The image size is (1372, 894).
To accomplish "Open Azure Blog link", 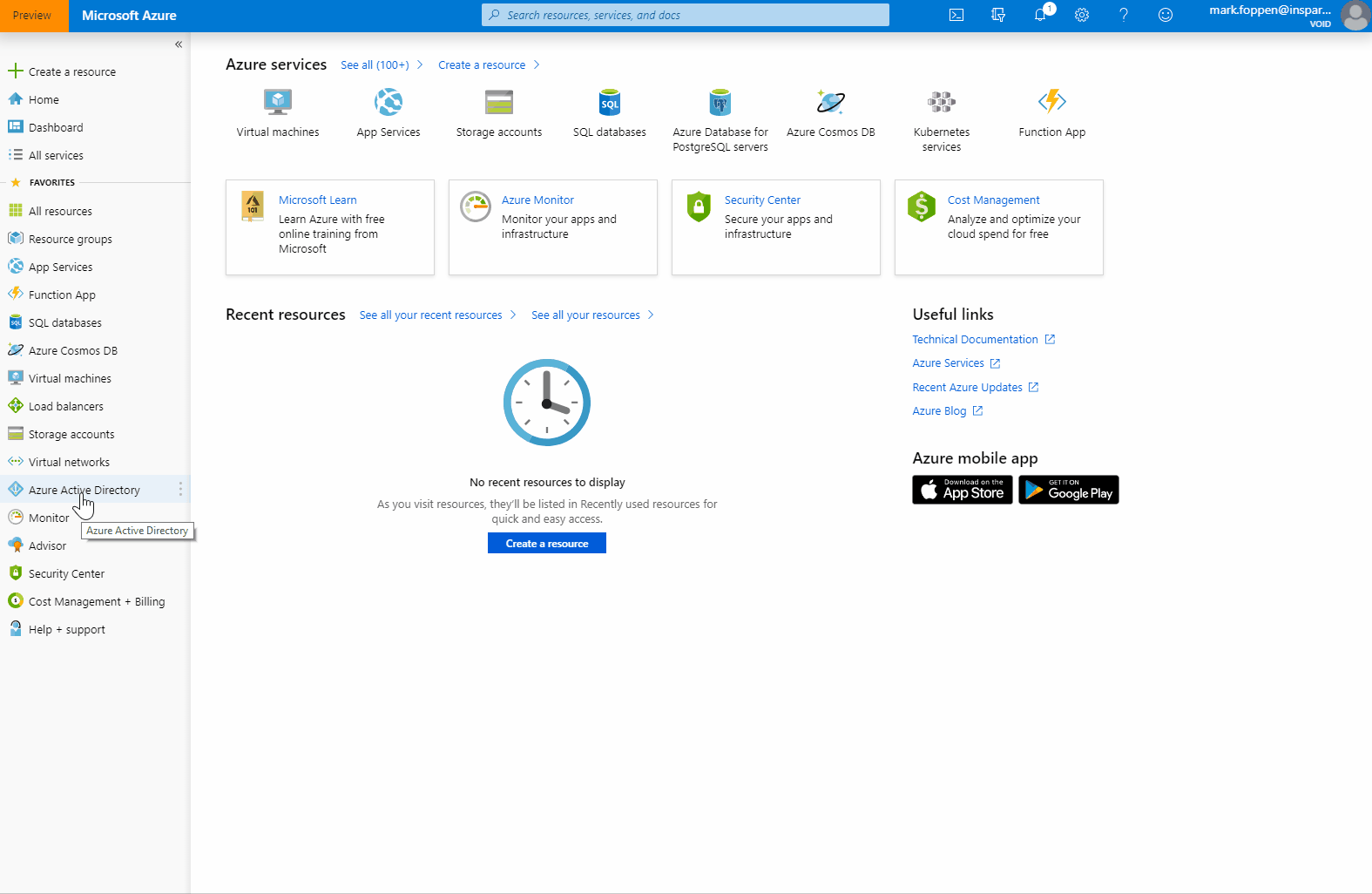I will click(947, 410).
